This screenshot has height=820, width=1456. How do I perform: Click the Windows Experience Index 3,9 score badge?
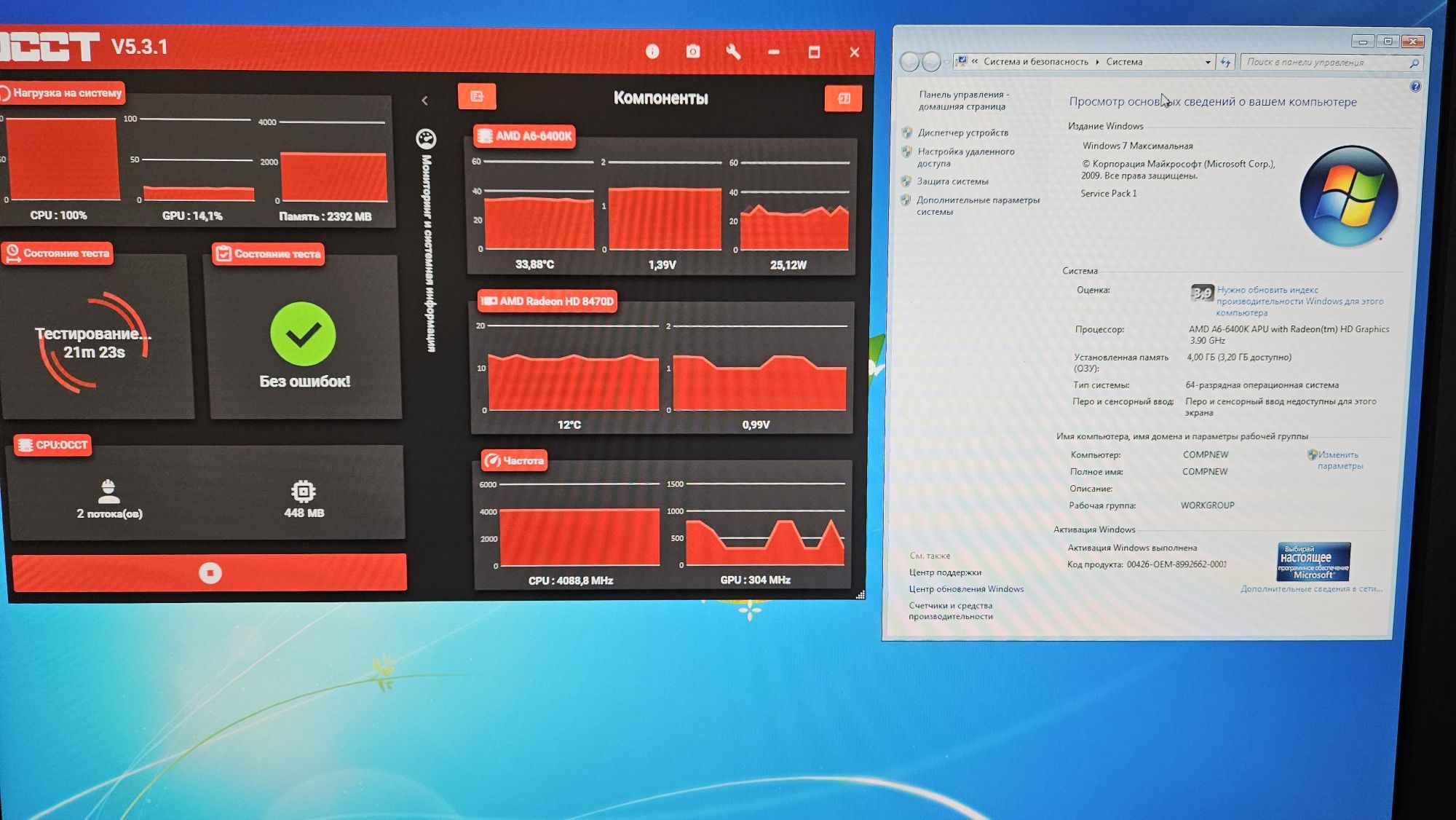click(x=1202, y=293)
